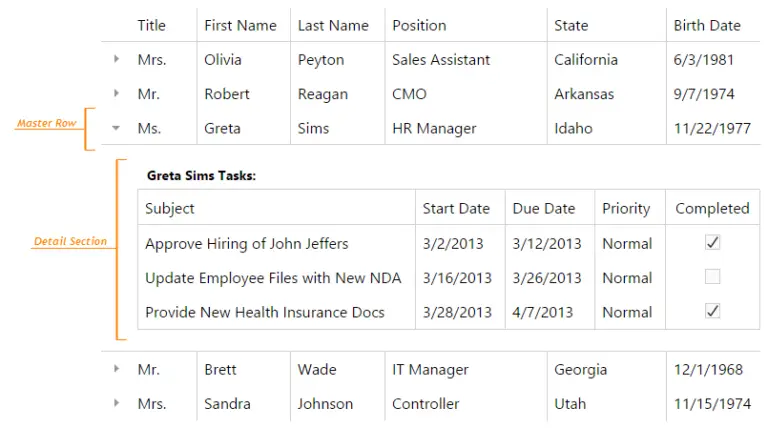Check Completed for Update Employee Files task
The width and height of the screenshot is (768, 428).
click(x=712, y=277)
